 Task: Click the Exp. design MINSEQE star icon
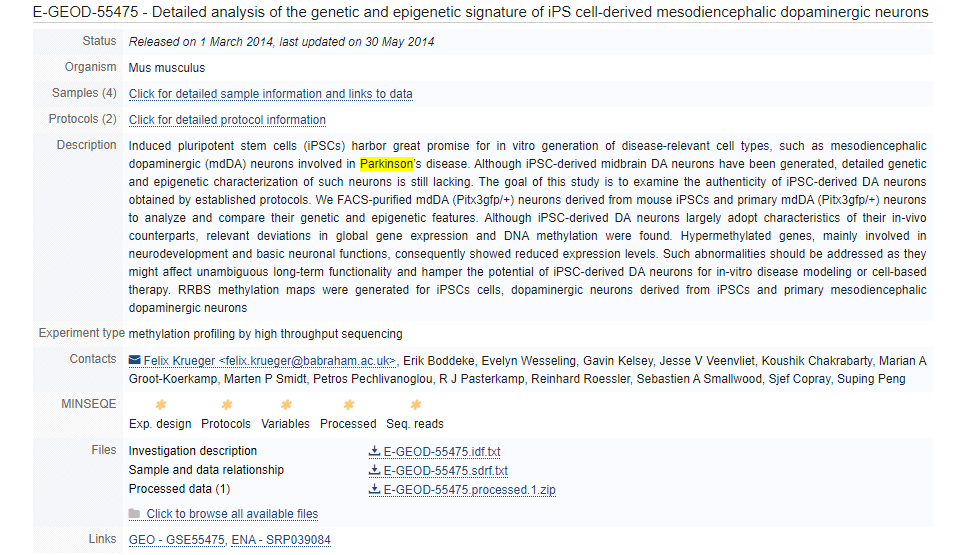tap(161, 405)
